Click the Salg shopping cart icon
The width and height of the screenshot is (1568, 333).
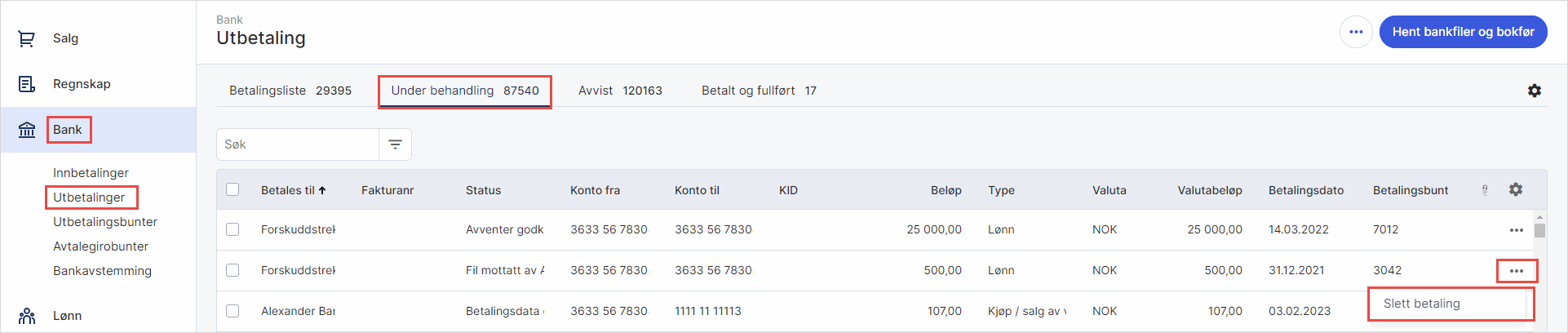pos(27,38)
